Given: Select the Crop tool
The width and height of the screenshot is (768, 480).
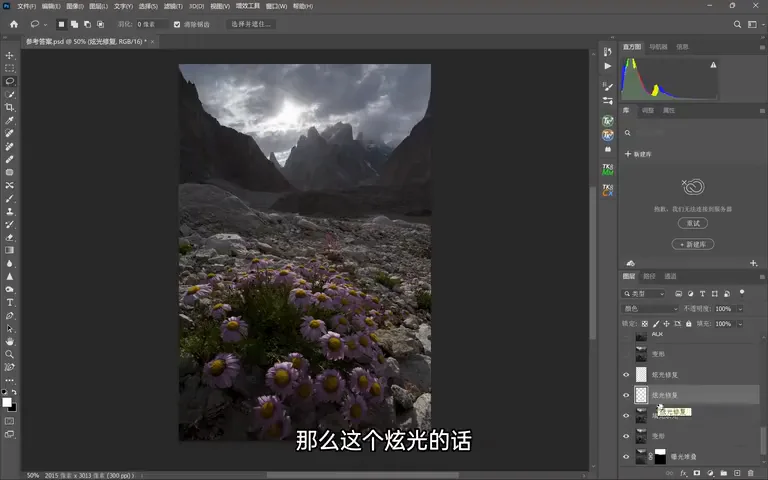Looking at the screenshot, I should point(9,107).
